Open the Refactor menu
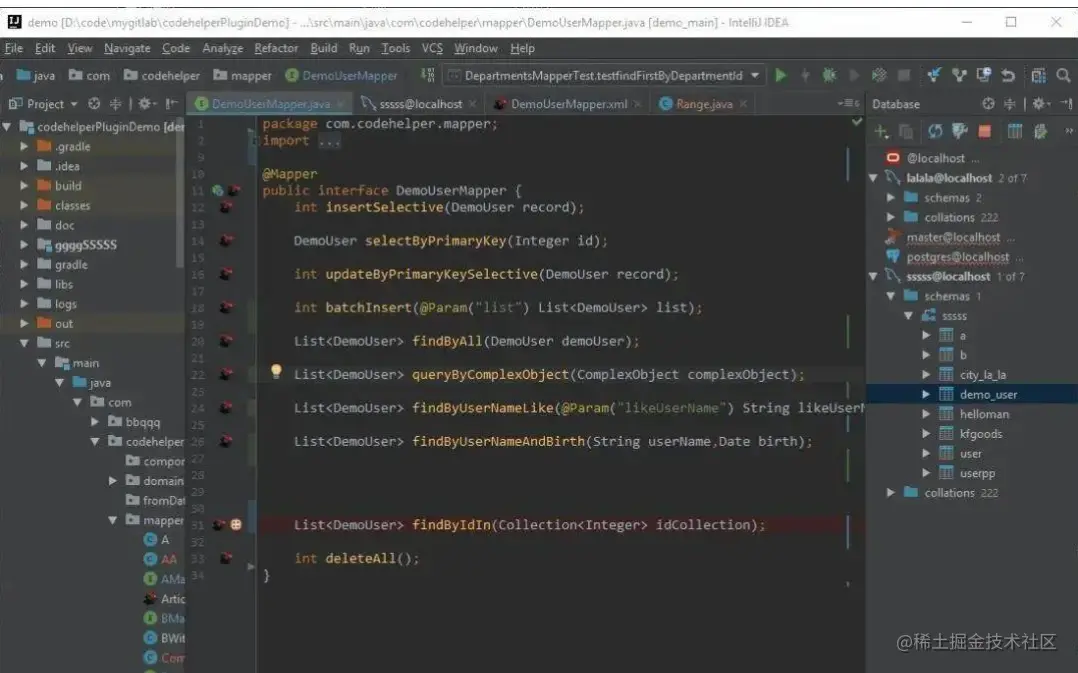This screenshot has height=673, width=1078. [276, 48]
